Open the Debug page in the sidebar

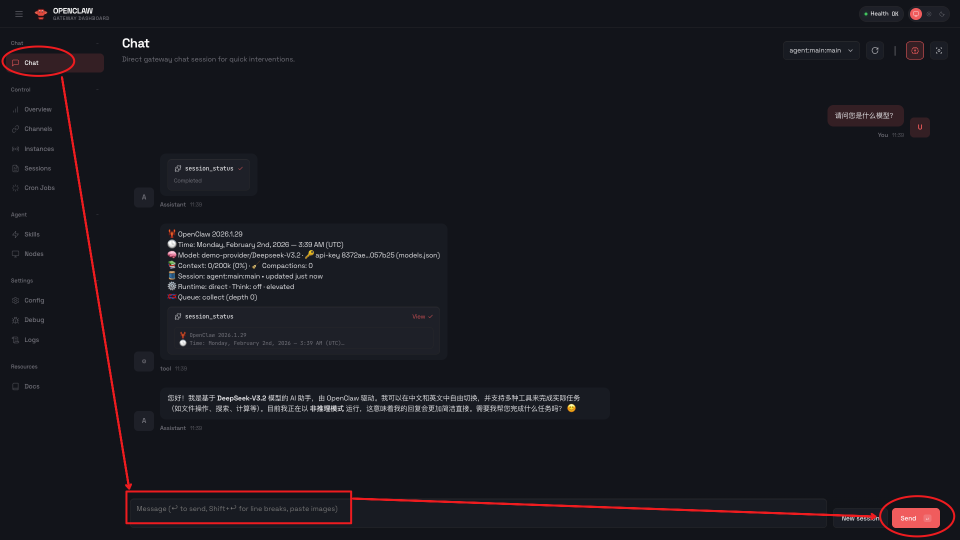click(x=34, y=320)
